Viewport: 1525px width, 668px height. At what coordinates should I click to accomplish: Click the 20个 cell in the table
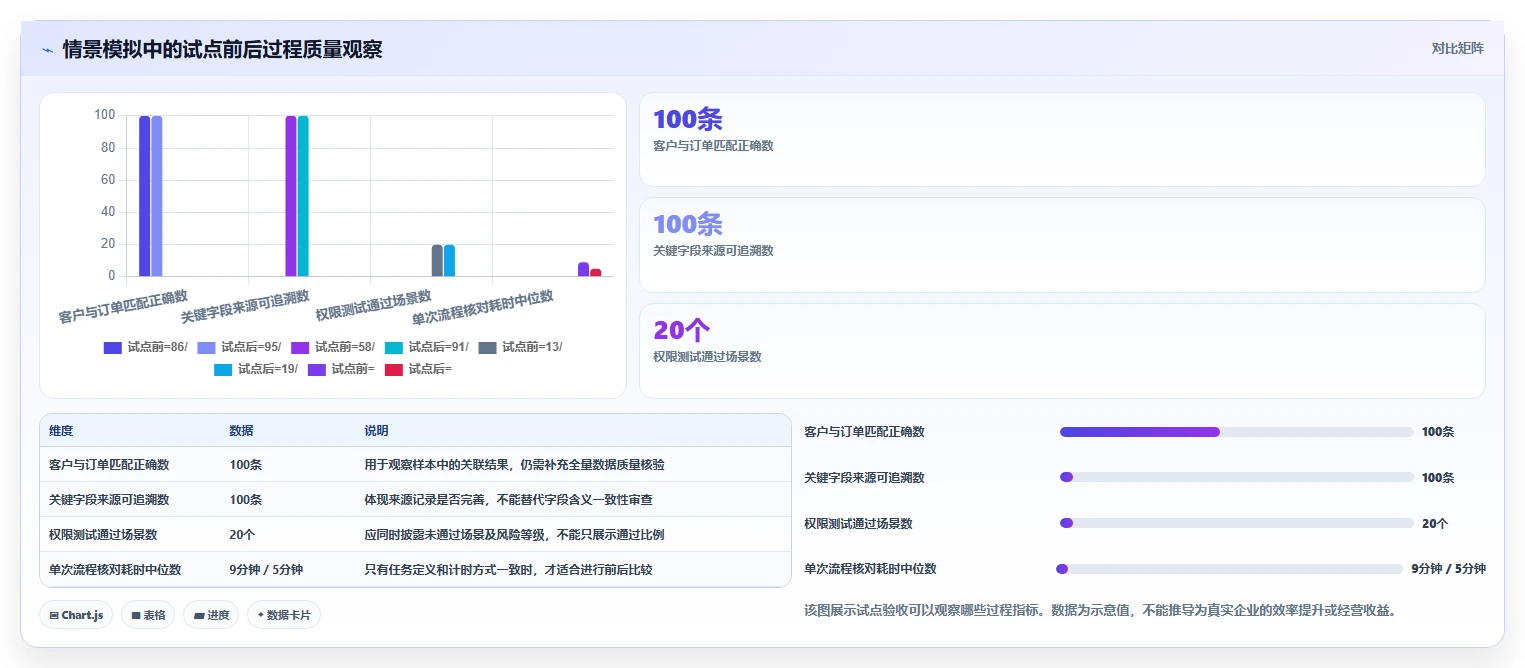[242, 535]
